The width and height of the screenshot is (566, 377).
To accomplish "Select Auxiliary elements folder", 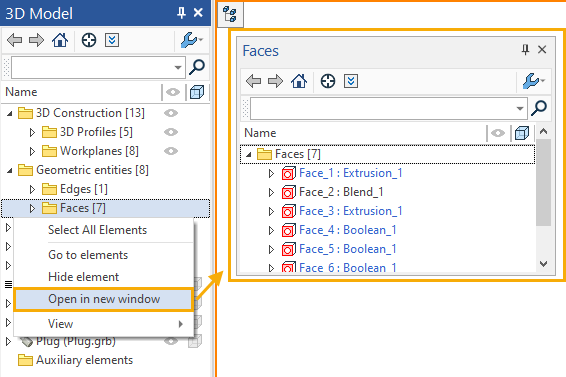I will click(75, 360).
